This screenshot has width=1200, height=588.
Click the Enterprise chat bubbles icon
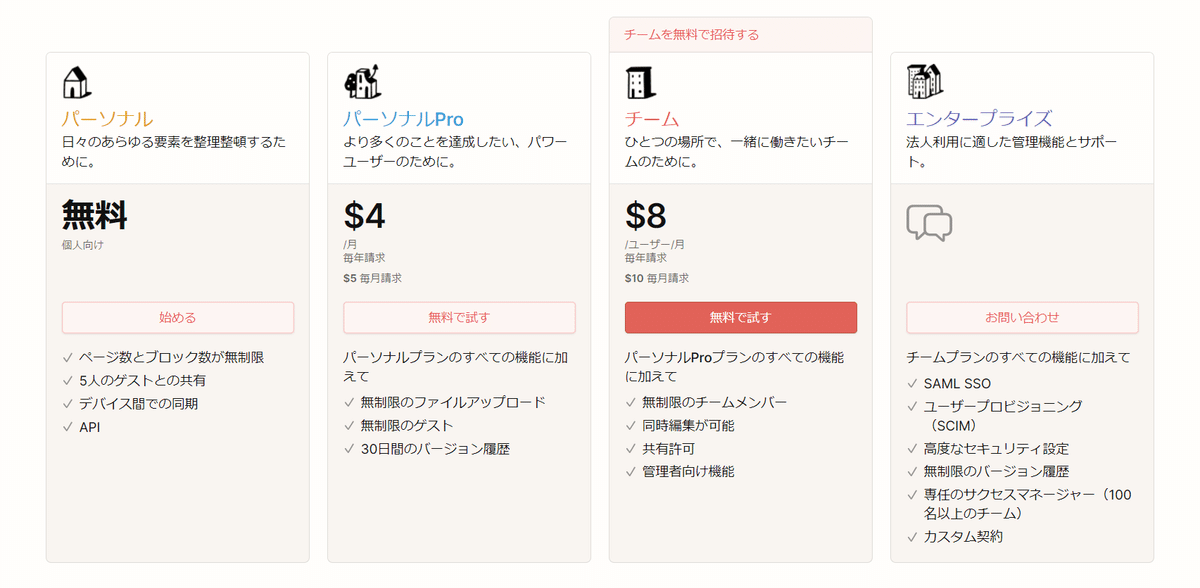[928, 223]
